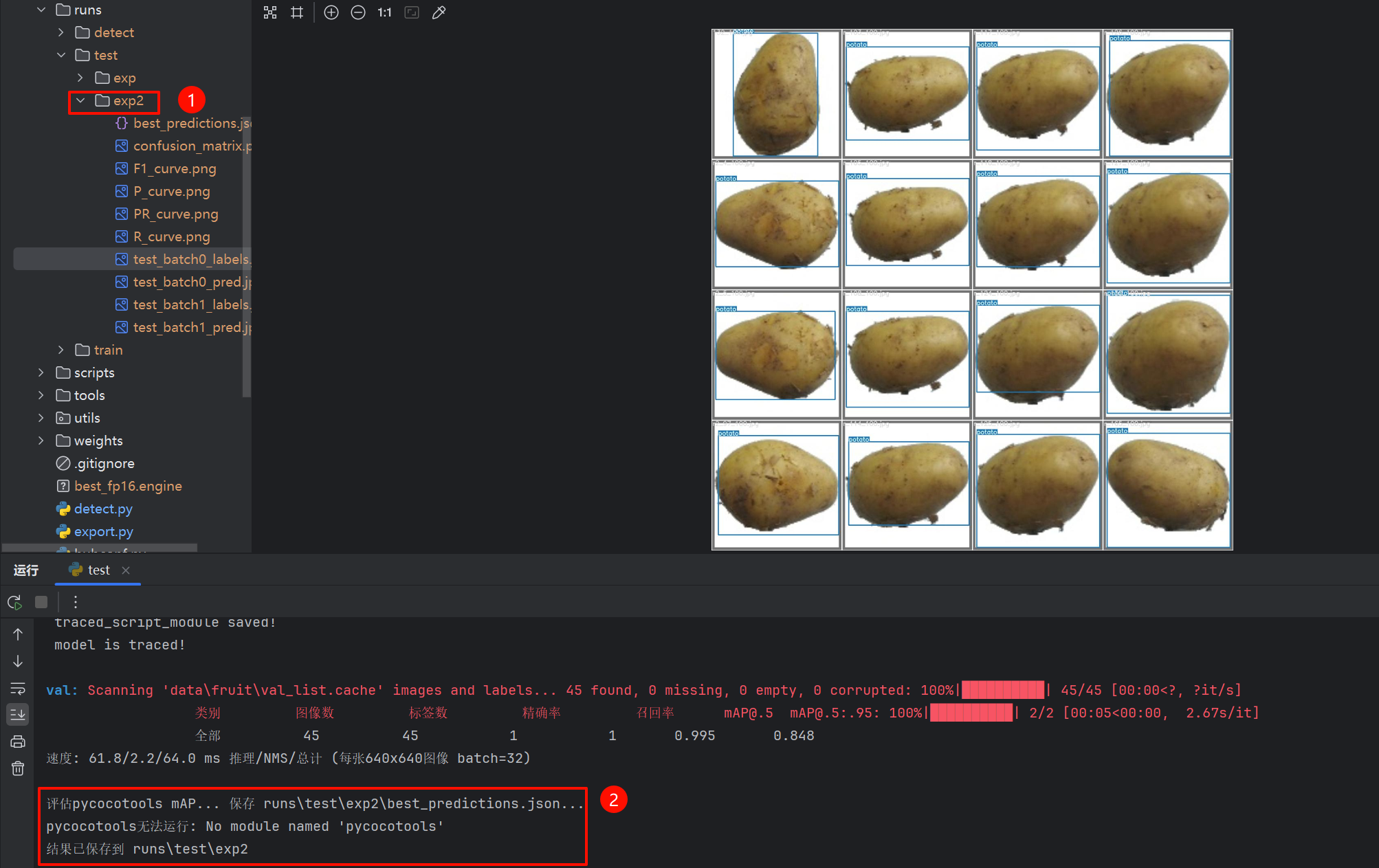The height and width of the screenshot is (868, 1379).
Task: Collapse the exp2 folder
Action: coord(80,100)
